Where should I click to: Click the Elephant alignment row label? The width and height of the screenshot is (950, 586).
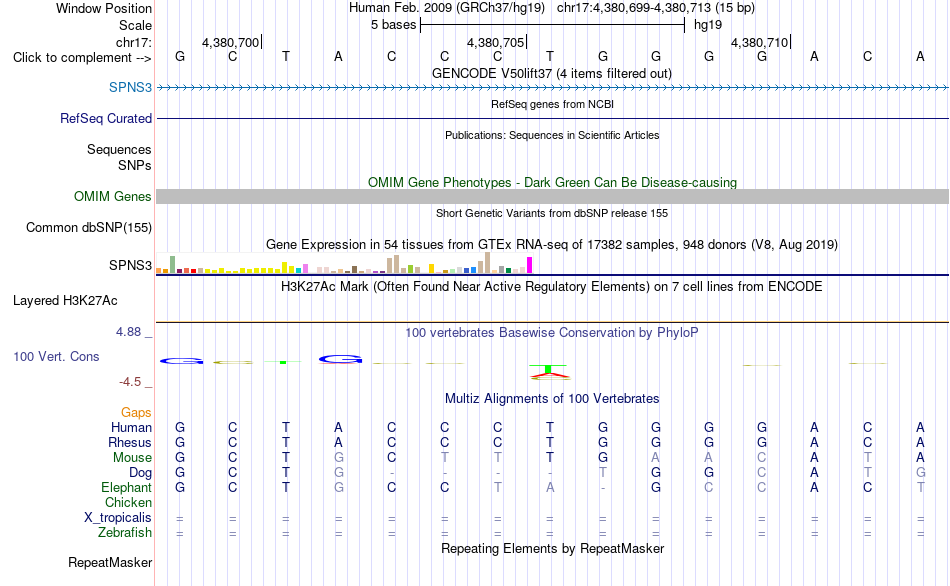126,487
